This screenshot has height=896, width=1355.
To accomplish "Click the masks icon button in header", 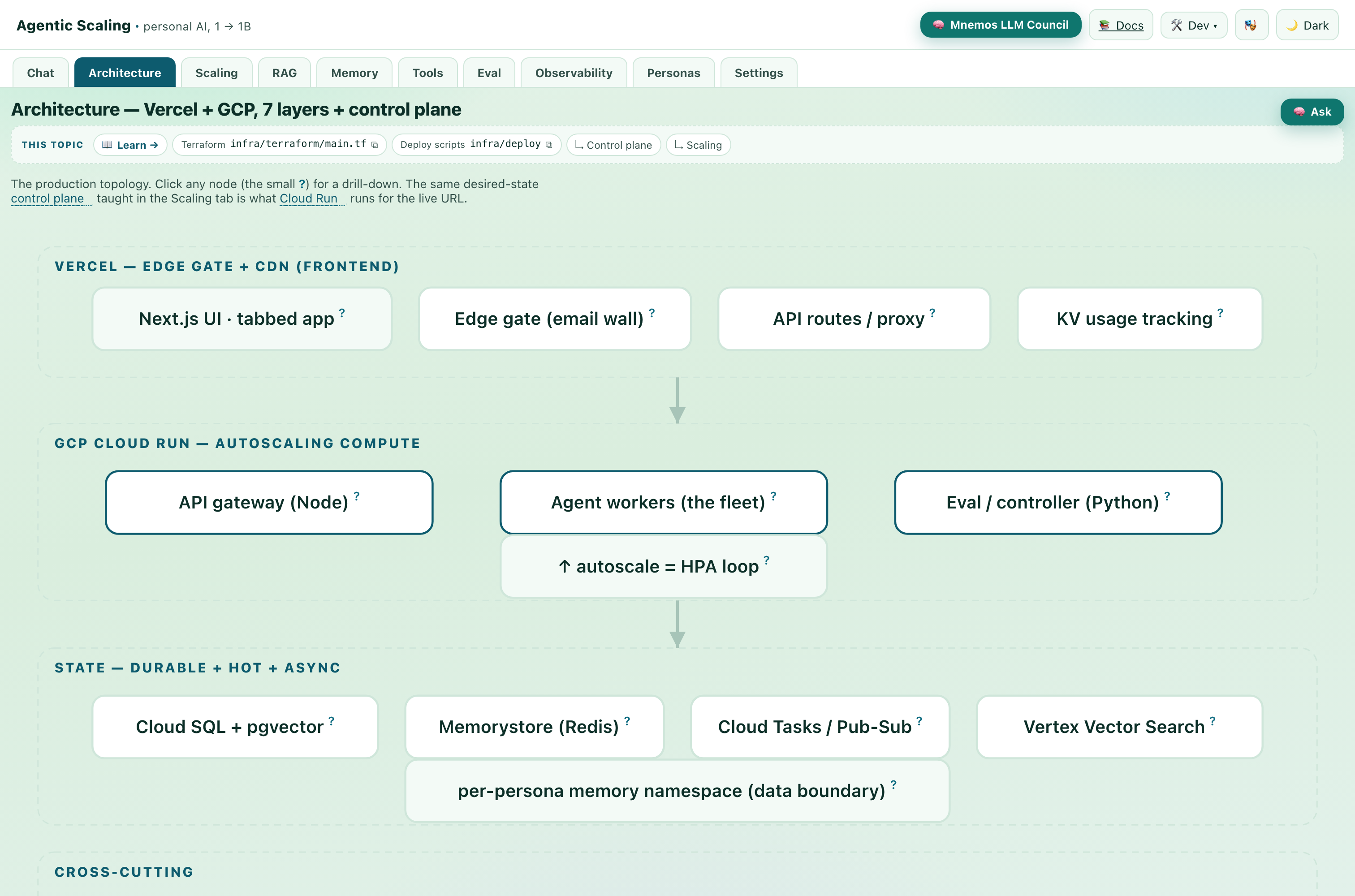I will [x=1251, y=25].
